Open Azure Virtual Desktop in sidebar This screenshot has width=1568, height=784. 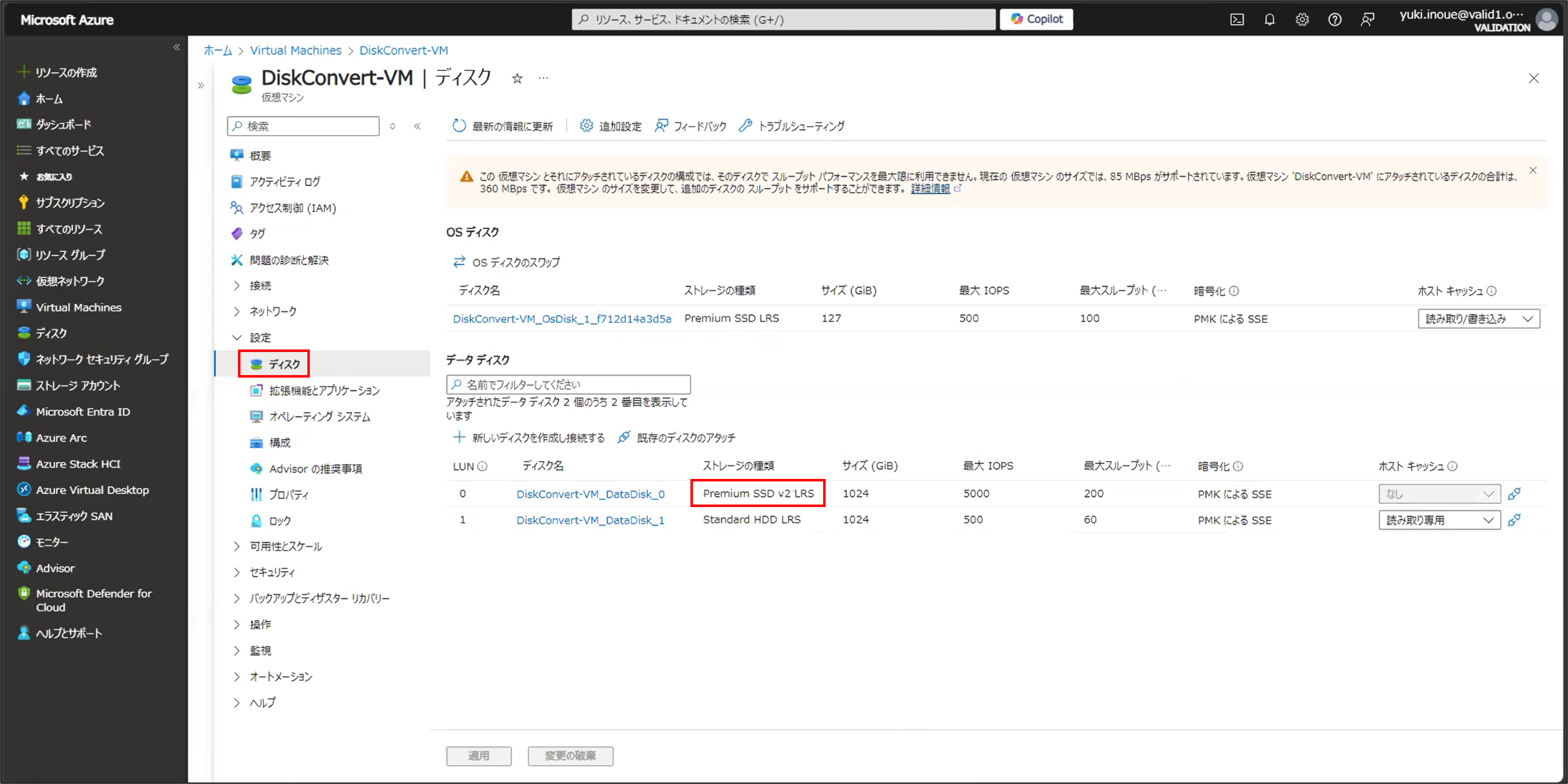coord(92,490)
